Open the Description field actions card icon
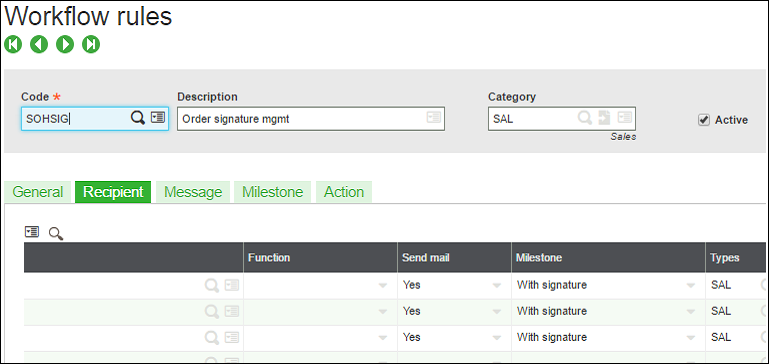 (x=434, y=118)
